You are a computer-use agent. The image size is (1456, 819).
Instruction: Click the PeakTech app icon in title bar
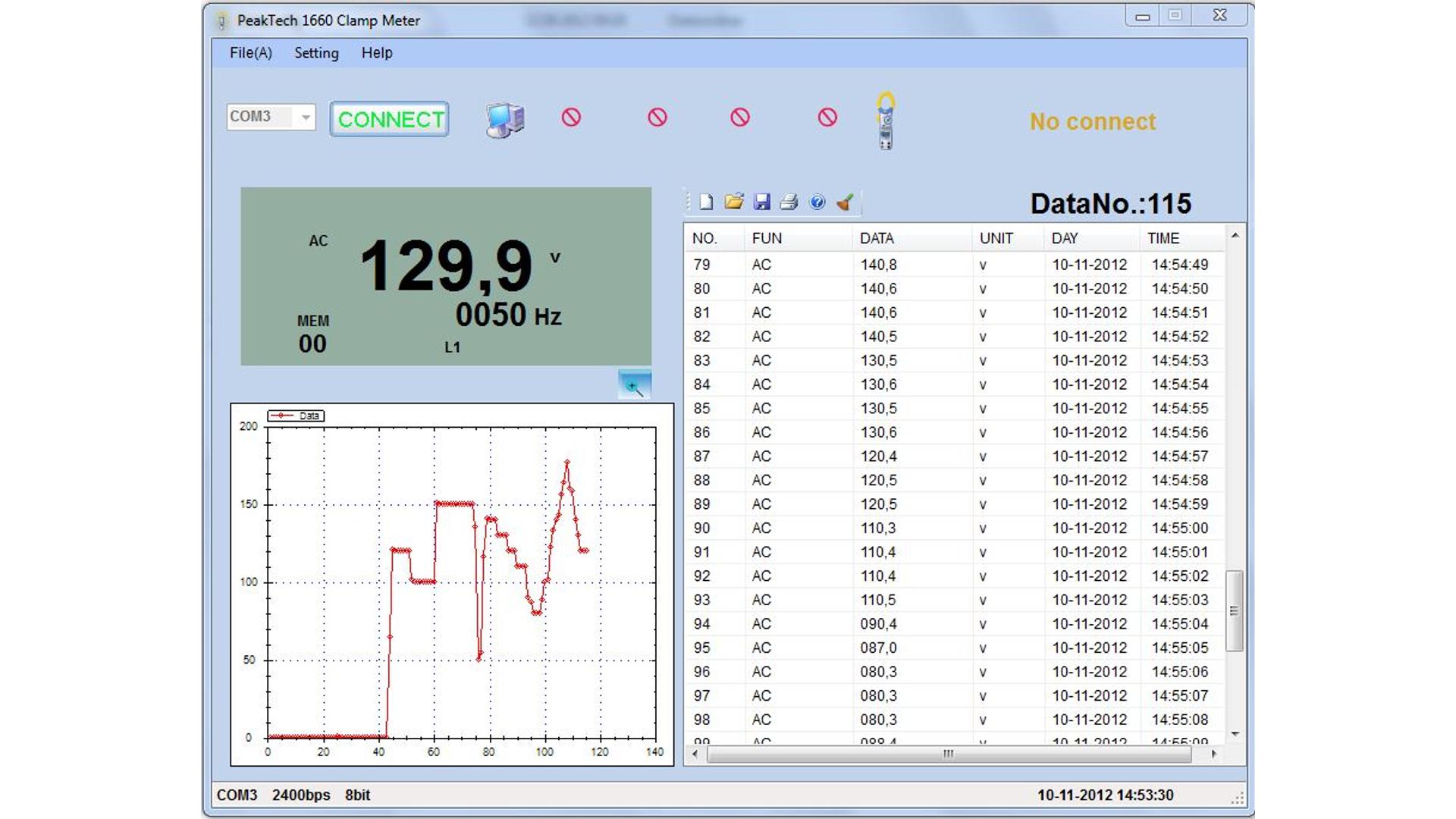[221, 21]
